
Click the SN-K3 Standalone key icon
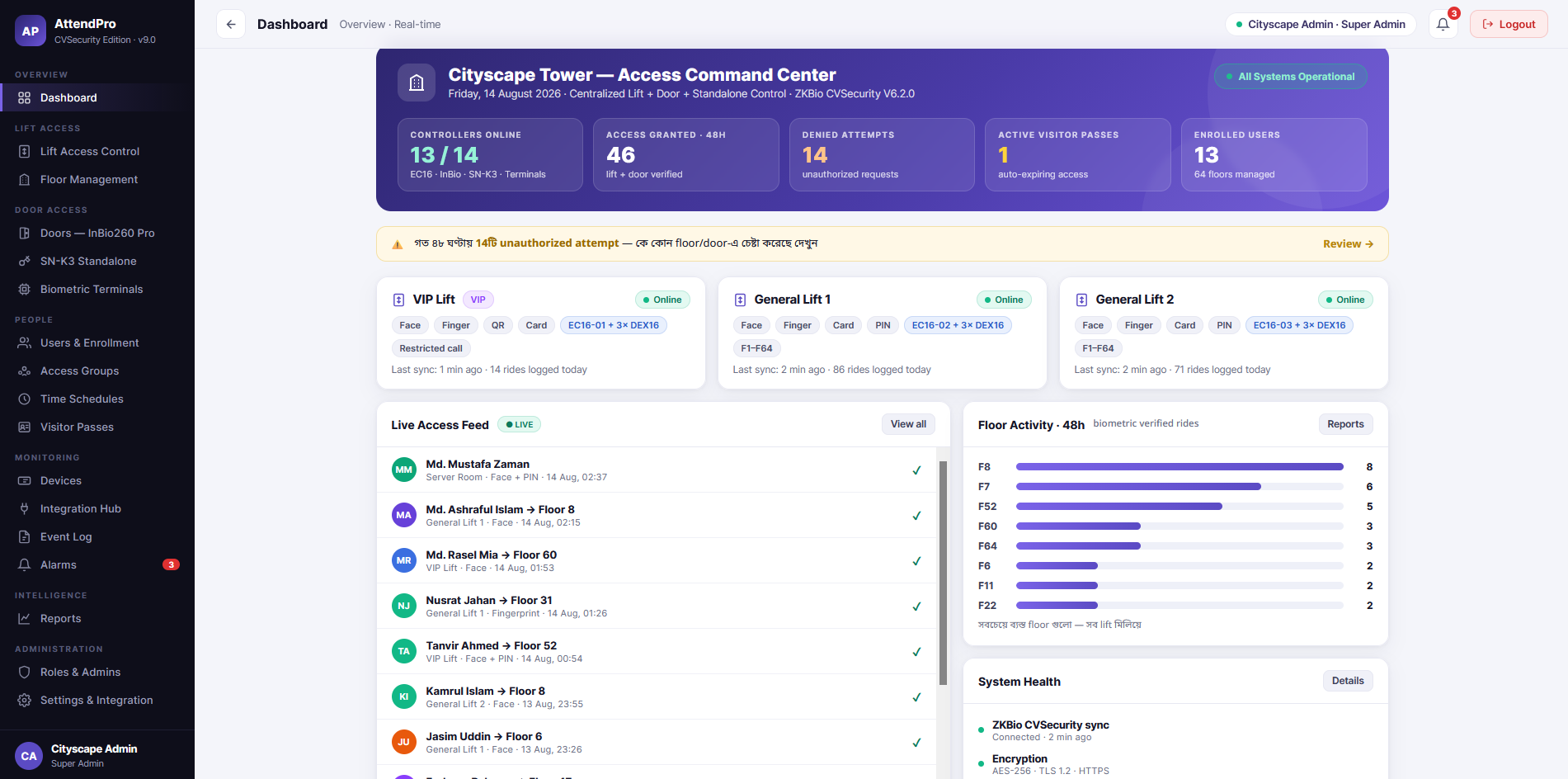pyautogui.click(x=25, y=261)
